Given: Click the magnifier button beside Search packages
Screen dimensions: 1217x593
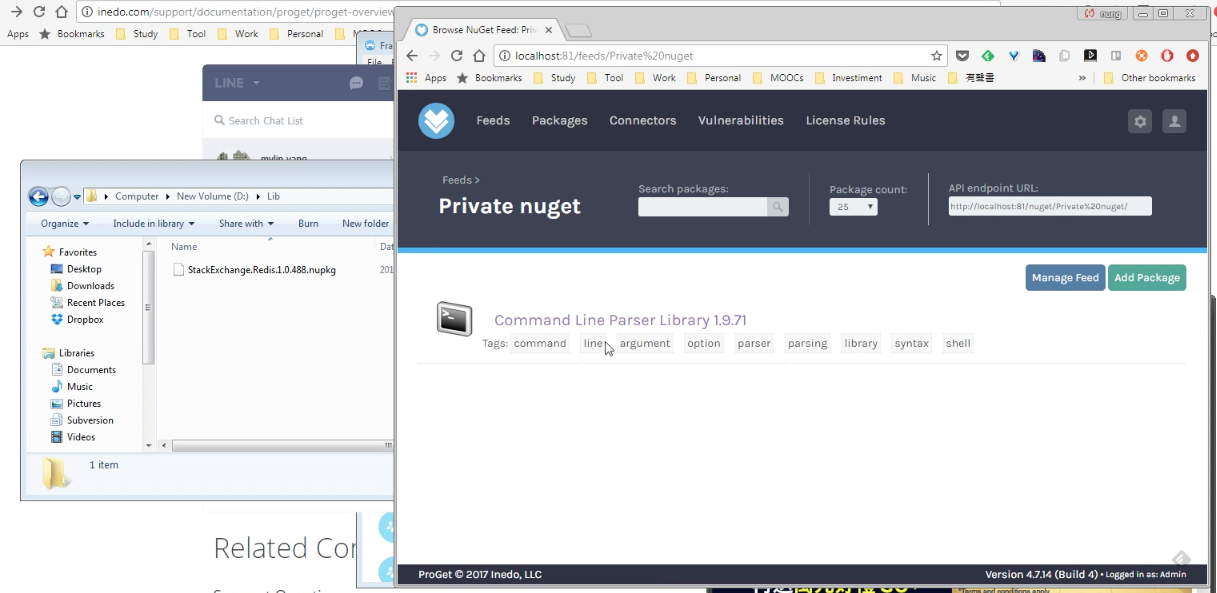Looking at the screenshot, I should pyautogui.click(x=777, y=207).
